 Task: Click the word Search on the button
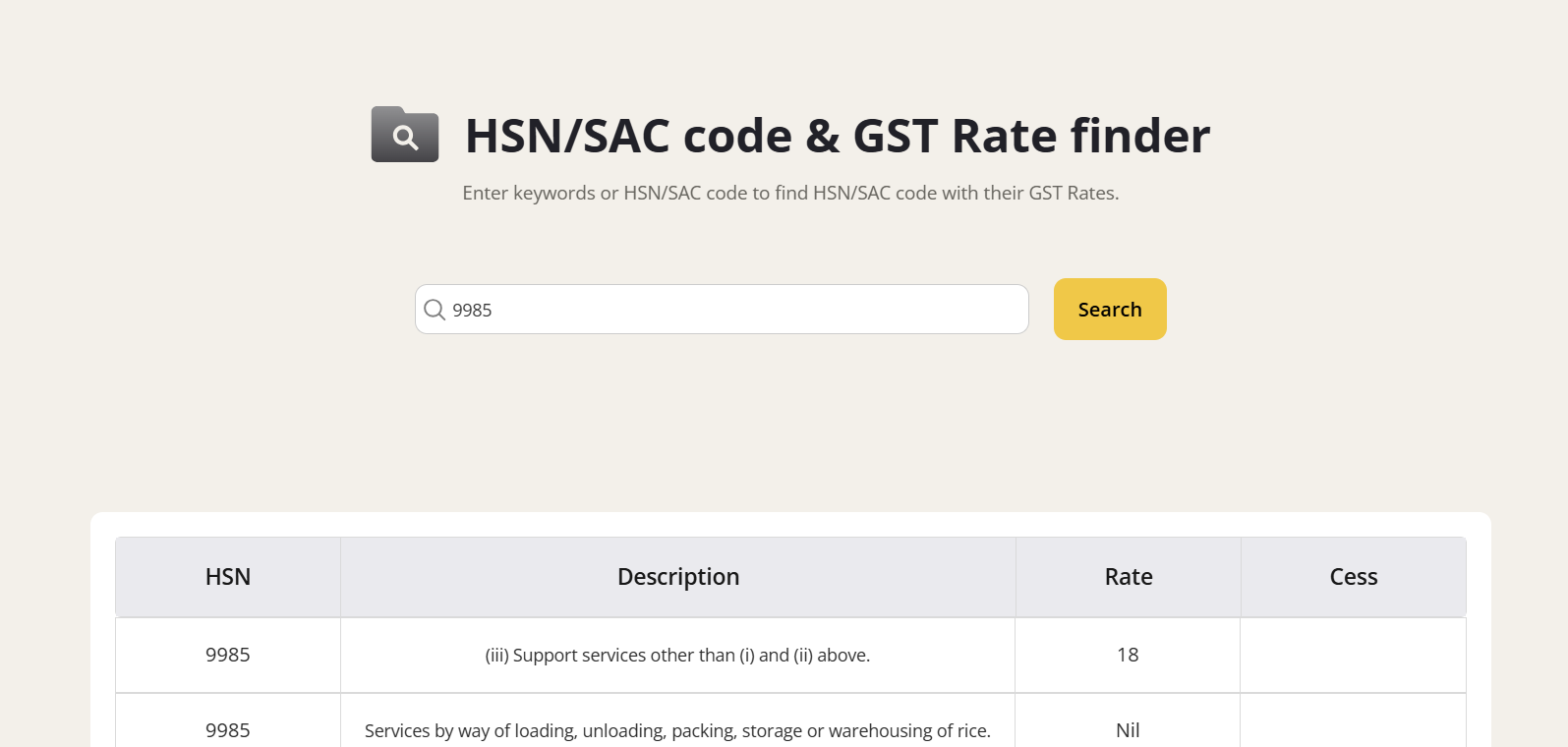click(1110, 310)
